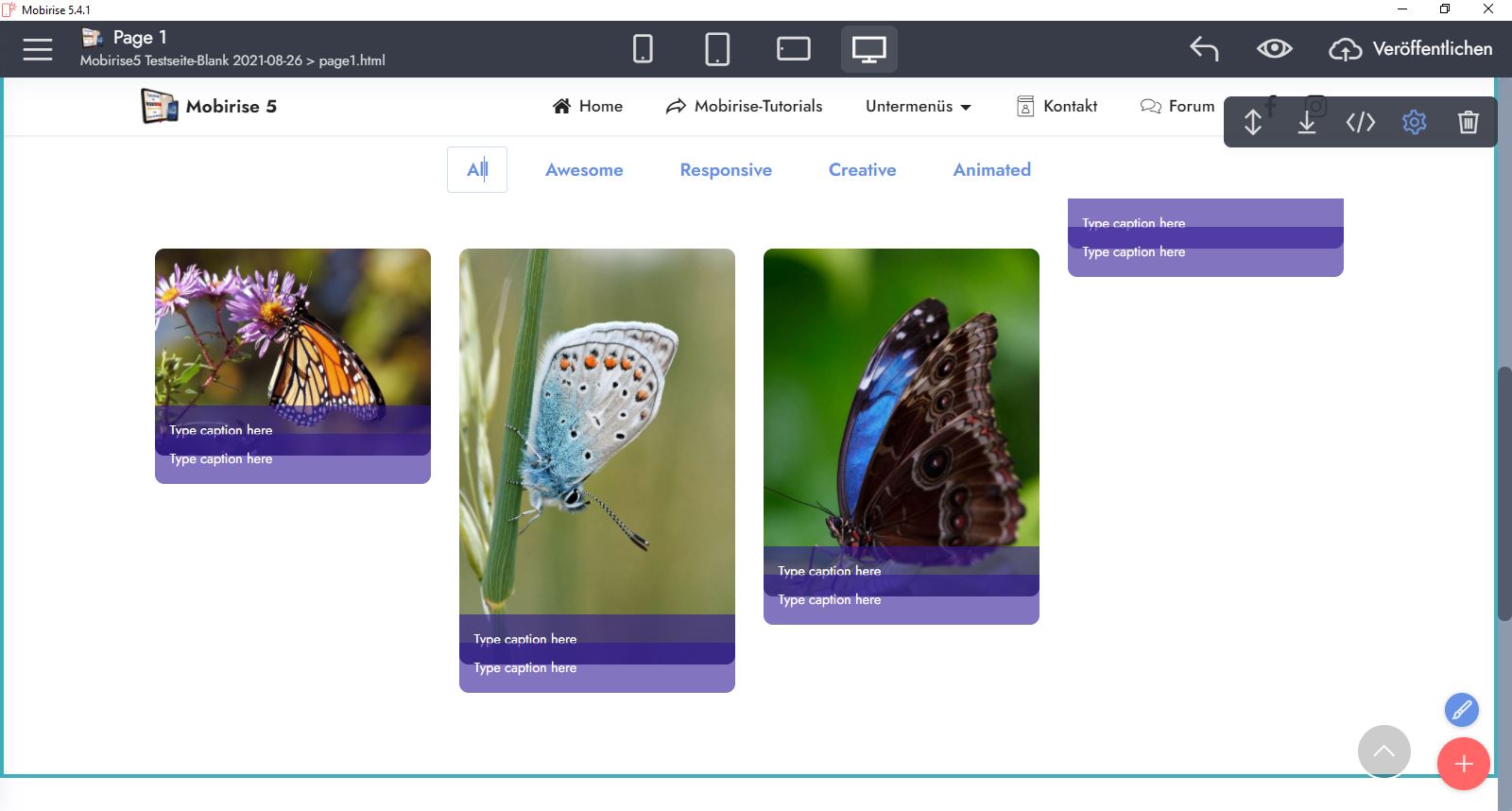Click the undo arrow icon
Viewport: 1512px width, 811px height.
tap(1204, 49)
